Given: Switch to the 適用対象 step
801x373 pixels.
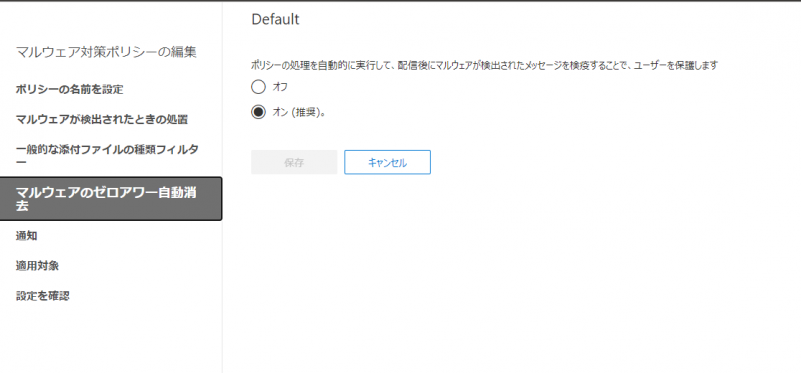Looking at the screenshot, I should coord(37,266).
